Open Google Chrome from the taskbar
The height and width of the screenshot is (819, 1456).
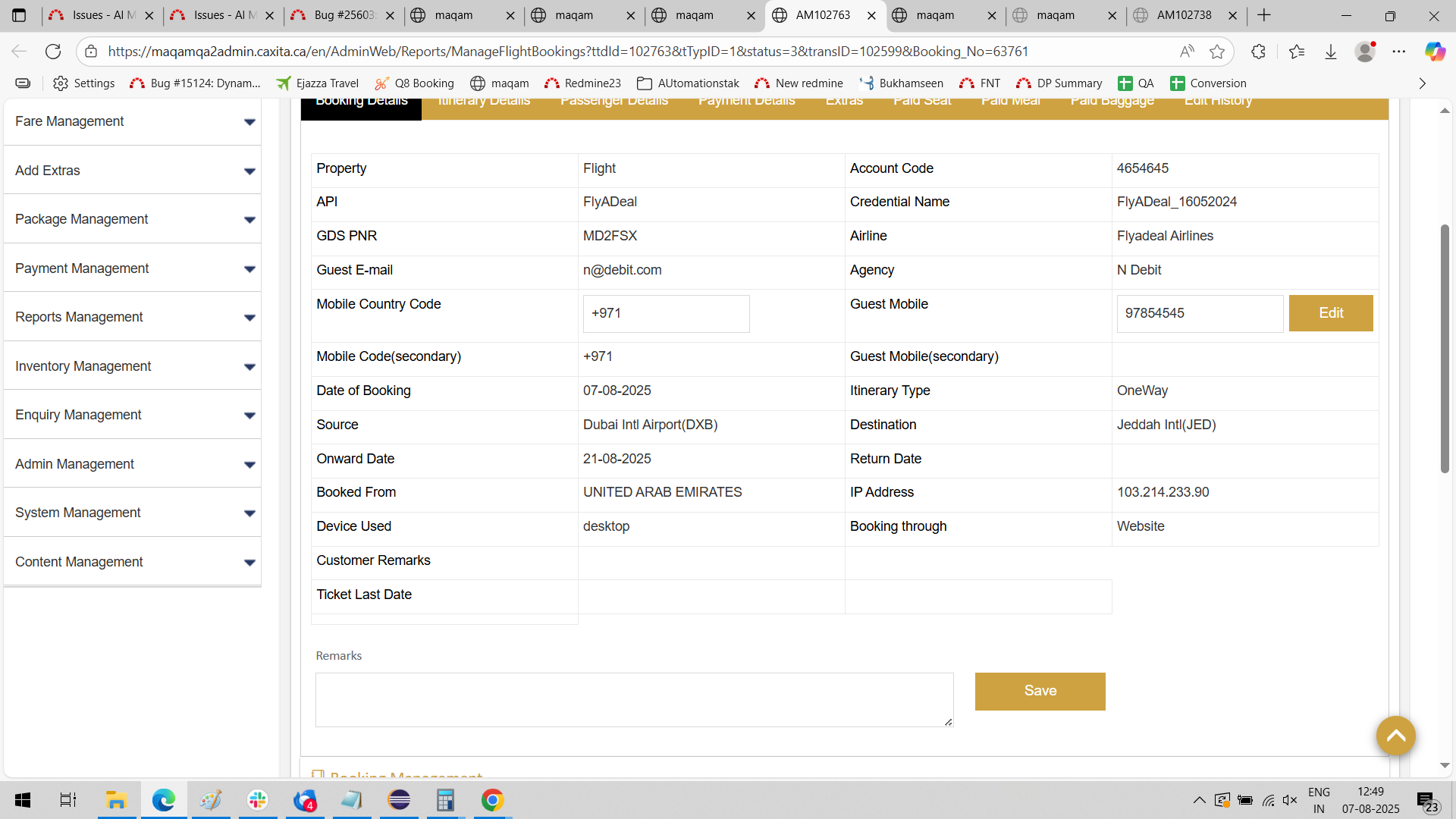click(492, 800)
